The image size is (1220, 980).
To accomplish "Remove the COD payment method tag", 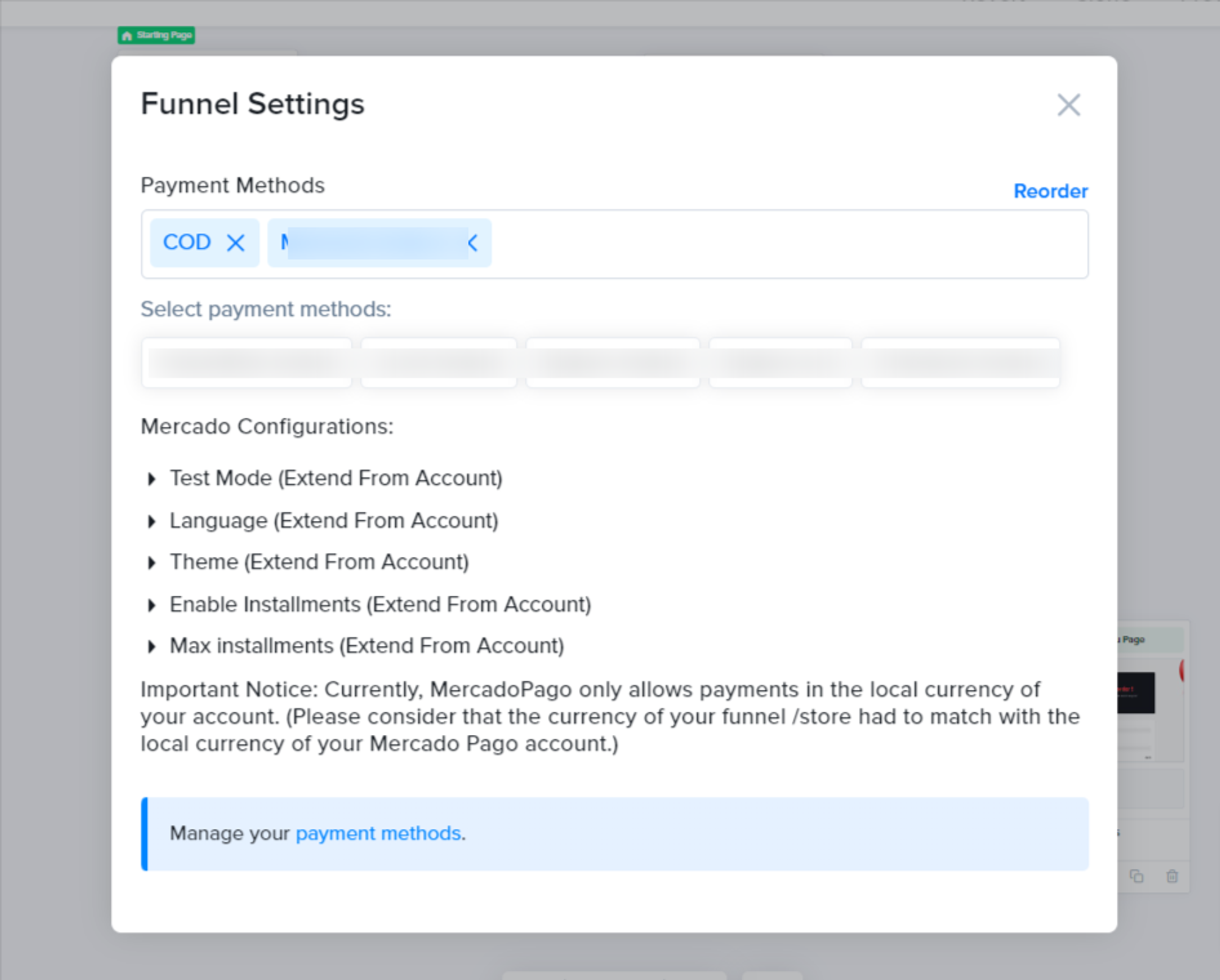I will (235, 243).
